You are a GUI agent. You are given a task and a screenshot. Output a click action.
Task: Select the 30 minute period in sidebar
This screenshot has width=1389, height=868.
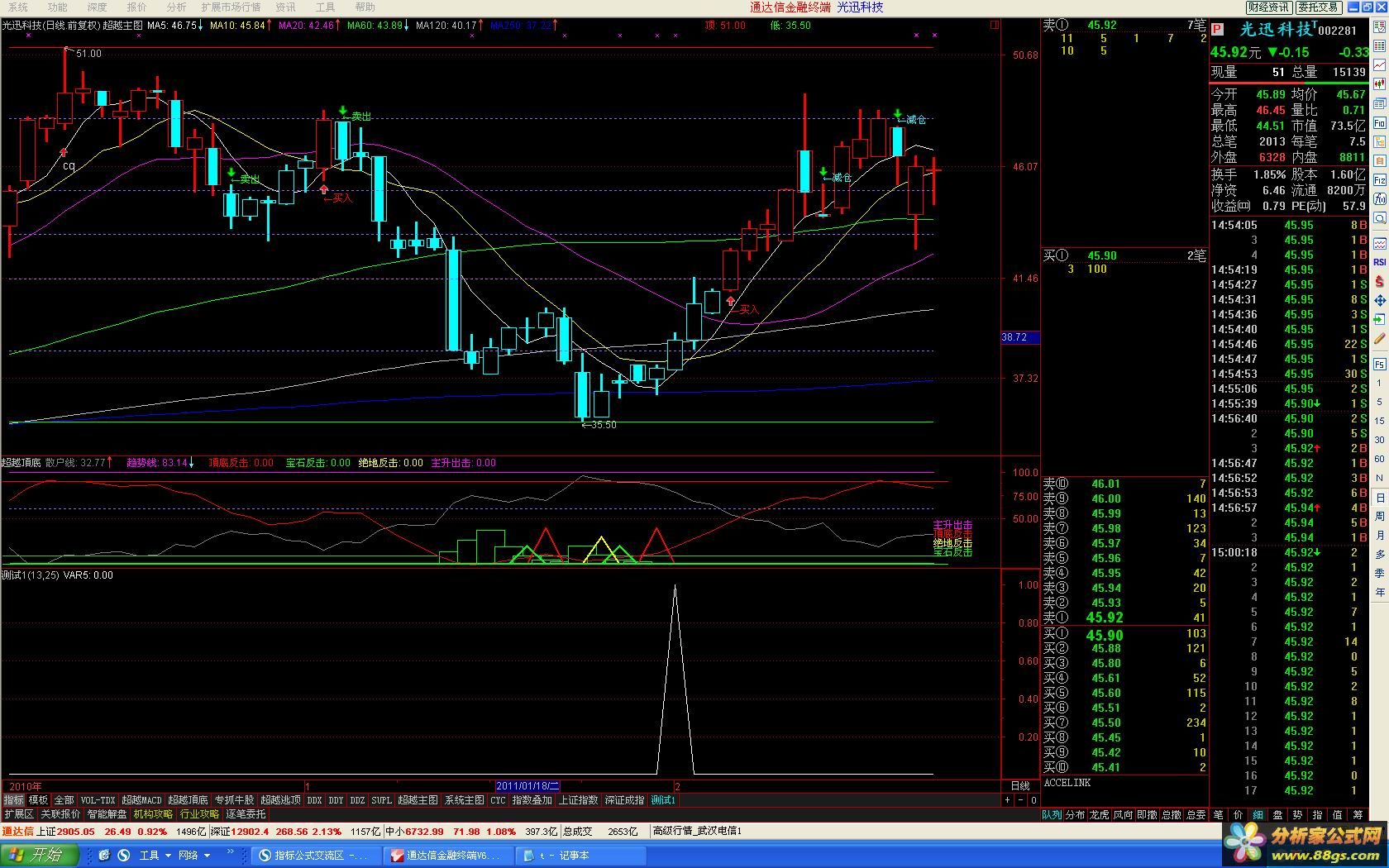click(1380, 440)
